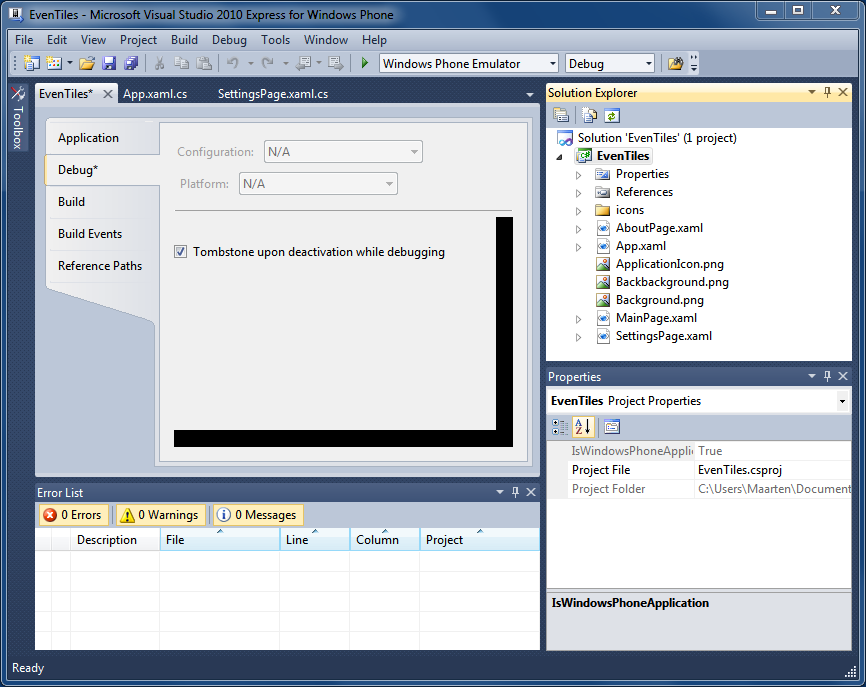Open the Build menu

click(184, 40)
